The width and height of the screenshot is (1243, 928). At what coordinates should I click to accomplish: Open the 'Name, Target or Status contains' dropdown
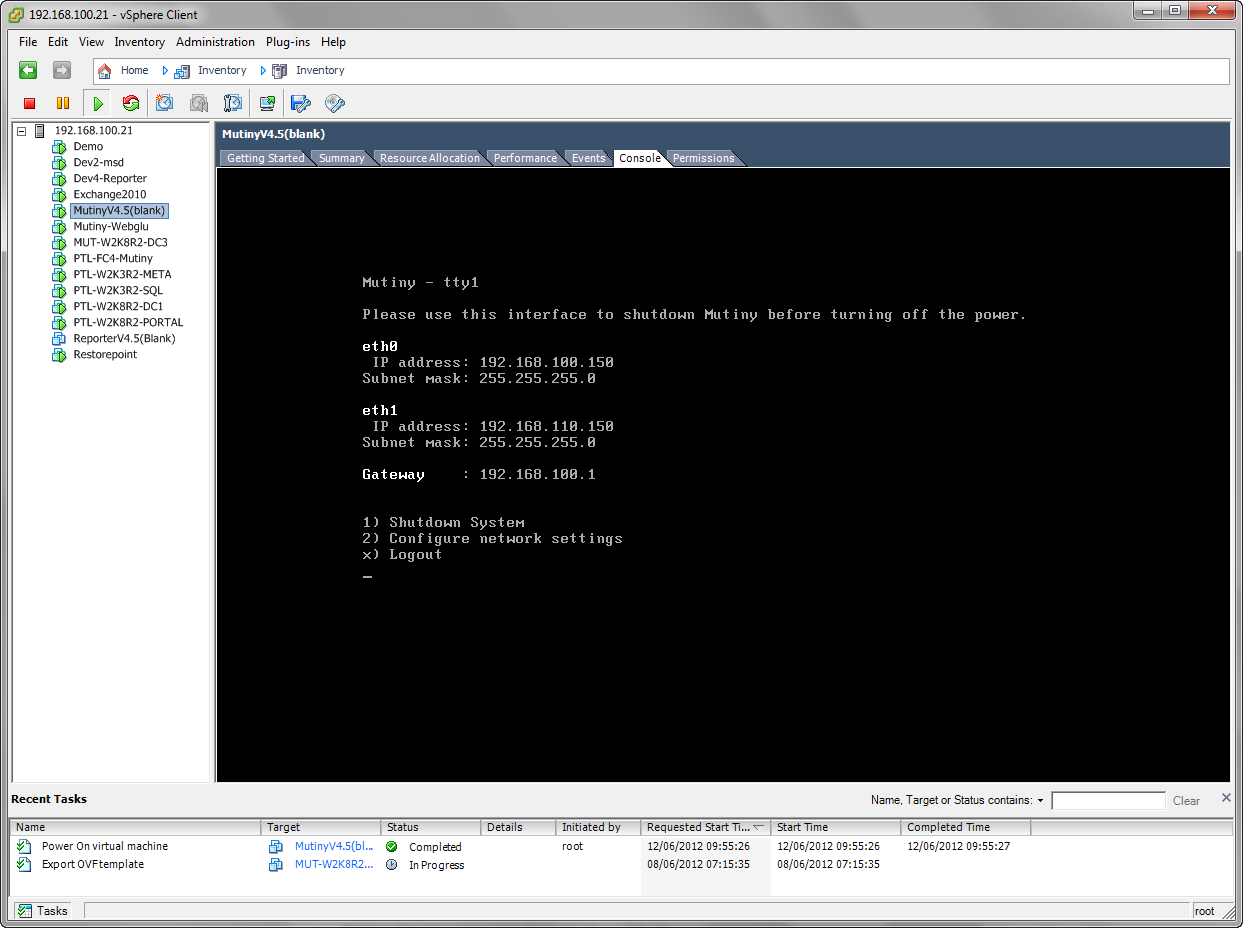(1040, 800)
